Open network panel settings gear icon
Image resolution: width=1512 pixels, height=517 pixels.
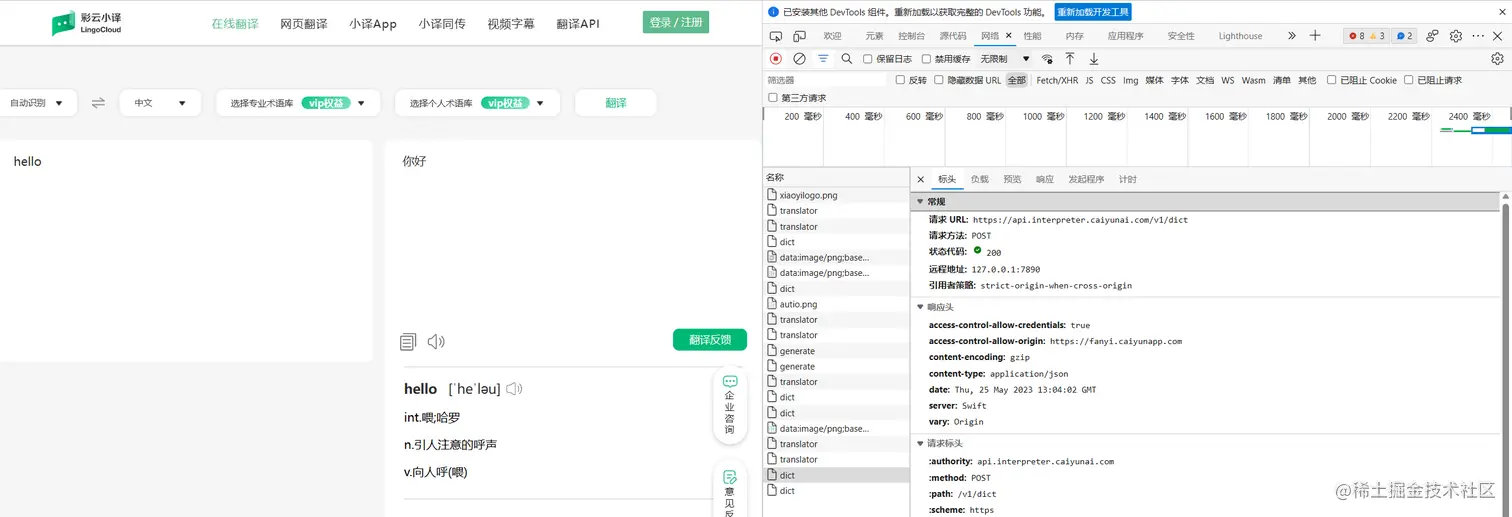pyautogui.click(x=1497, y=59)
